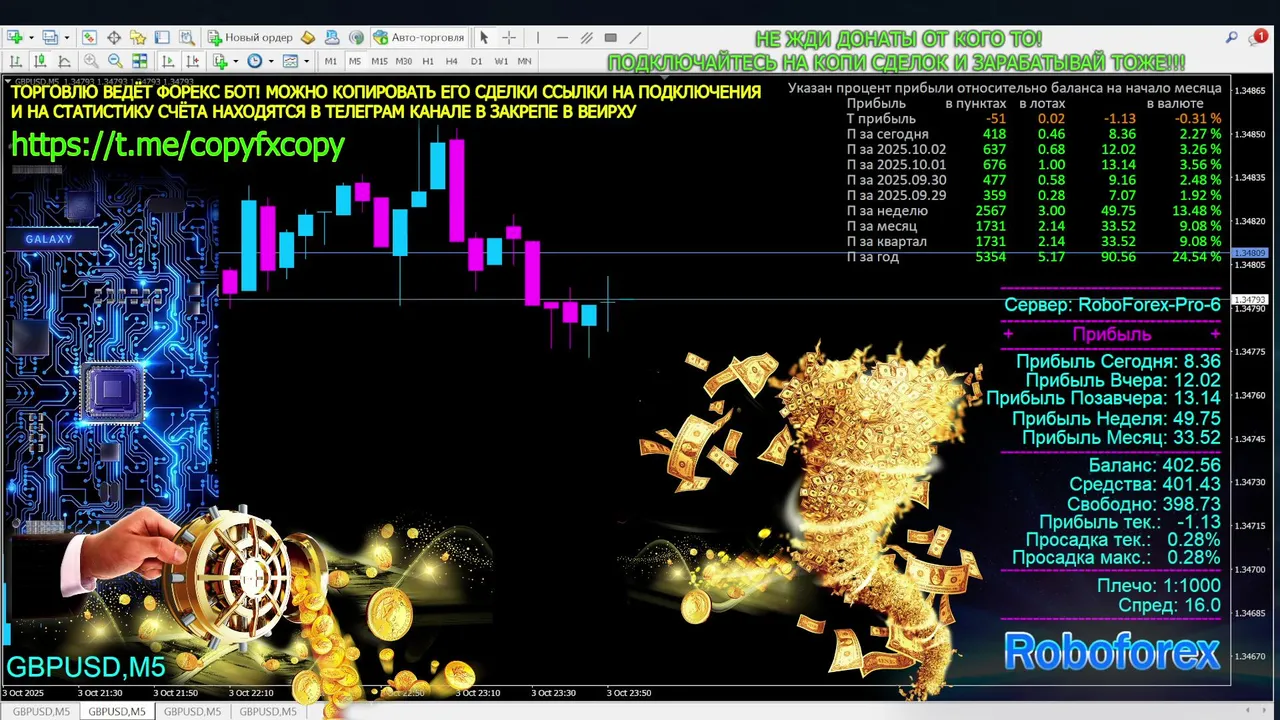Toggle the Авто-торговля button
Image resolution: width=1280 pixels, height=720 pixels.
(418, 37)
